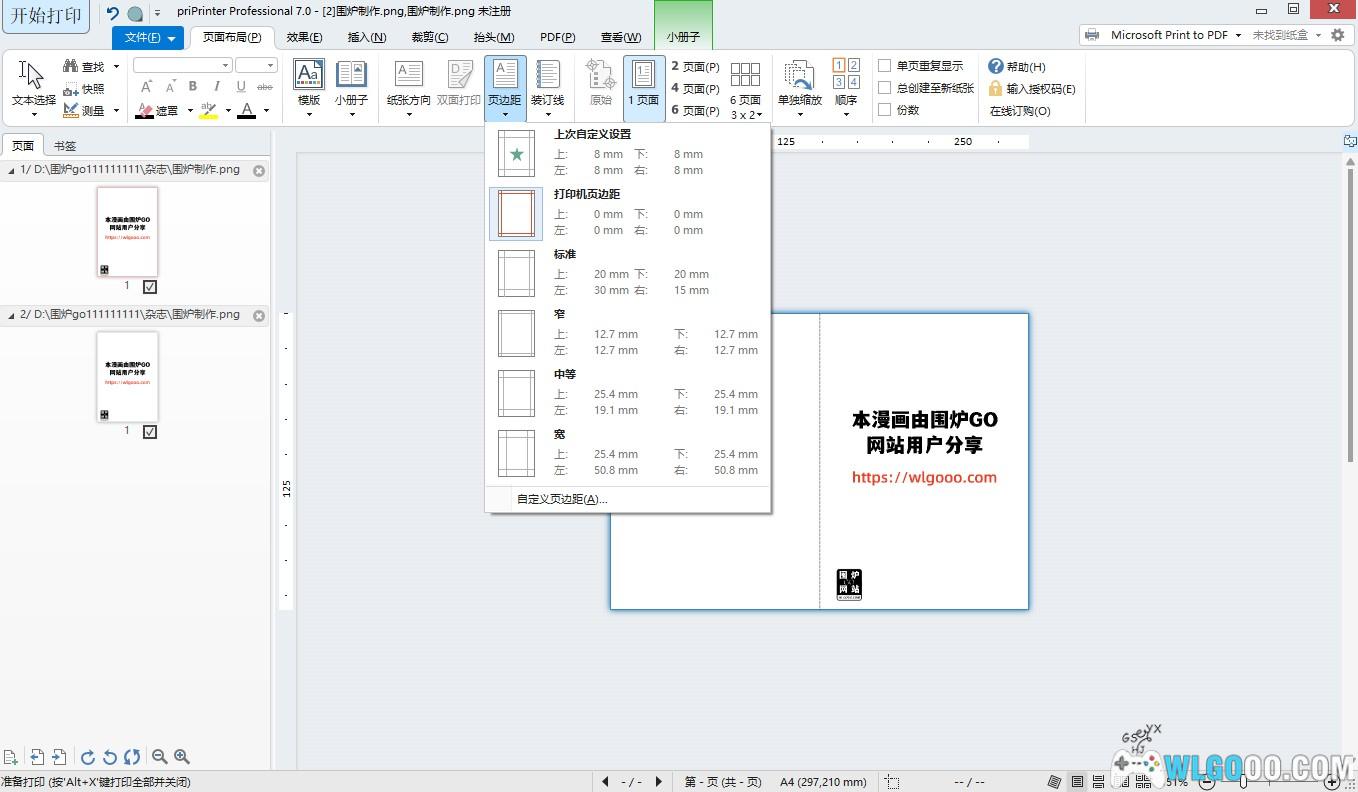1358x792 pixels.
Task: Open 在线订购(O) online order
Action: coord(1020,111)
